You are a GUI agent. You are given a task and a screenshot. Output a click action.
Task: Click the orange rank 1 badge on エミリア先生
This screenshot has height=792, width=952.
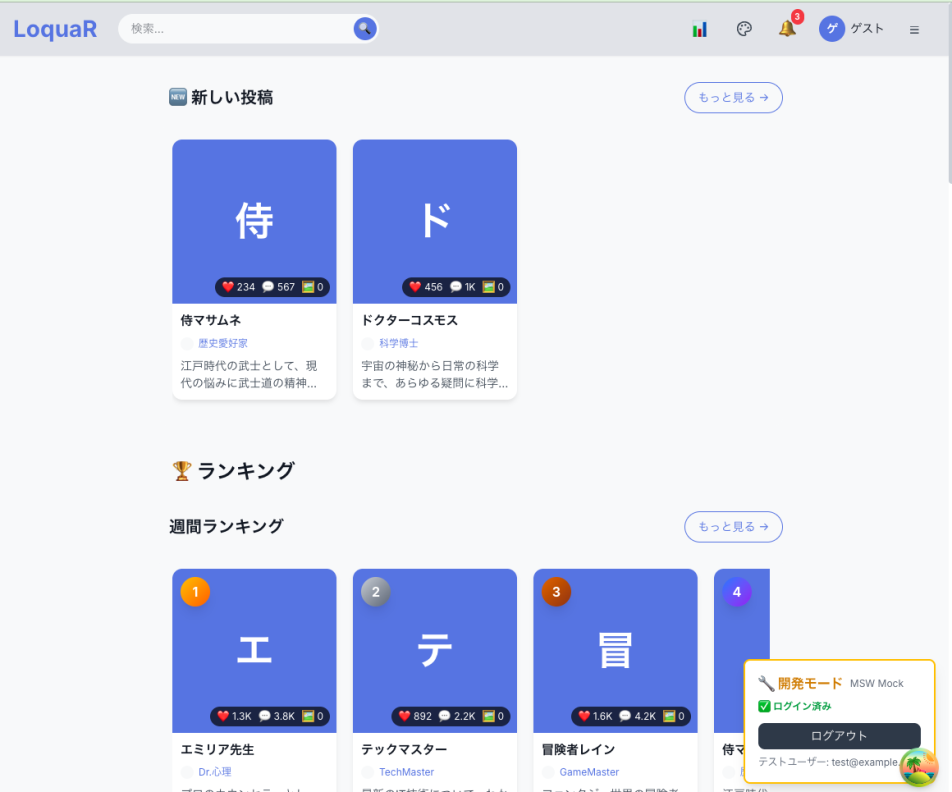coord(195,591)
